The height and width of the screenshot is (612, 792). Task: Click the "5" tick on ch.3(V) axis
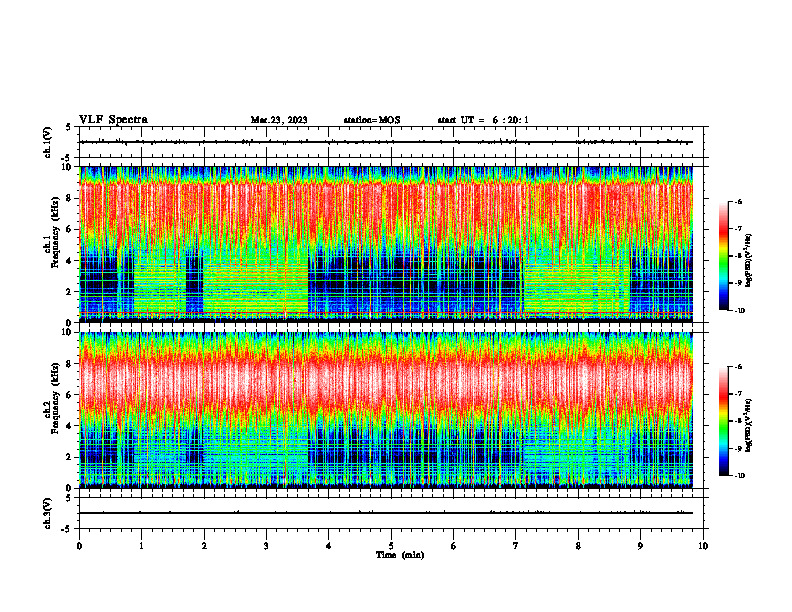pos(68,498)
